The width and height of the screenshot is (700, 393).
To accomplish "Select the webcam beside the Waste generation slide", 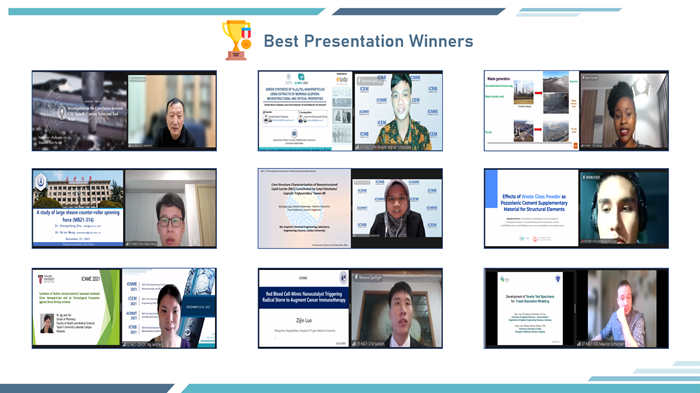I will click(624, 111).
